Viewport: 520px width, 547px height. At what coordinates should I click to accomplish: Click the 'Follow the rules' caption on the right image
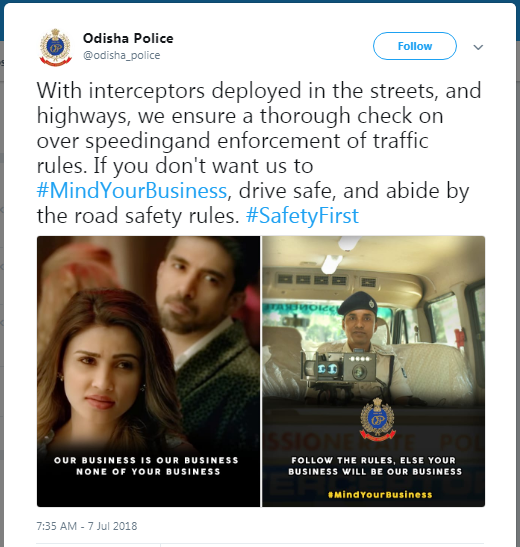point(375,466)
